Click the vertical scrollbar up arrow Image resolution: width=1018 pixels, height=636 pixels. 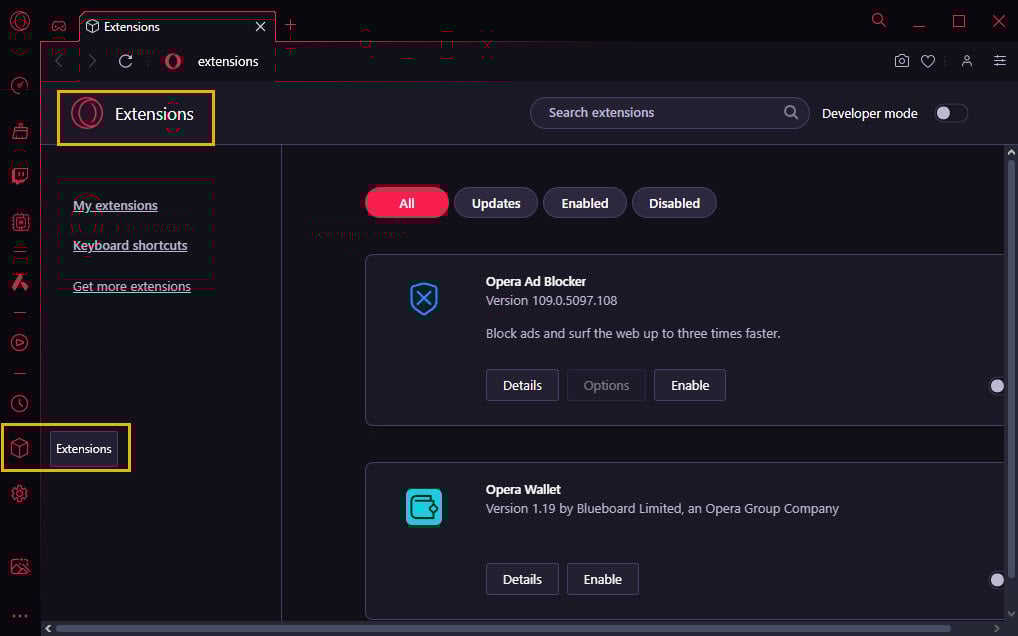[x=1011, y=152]
